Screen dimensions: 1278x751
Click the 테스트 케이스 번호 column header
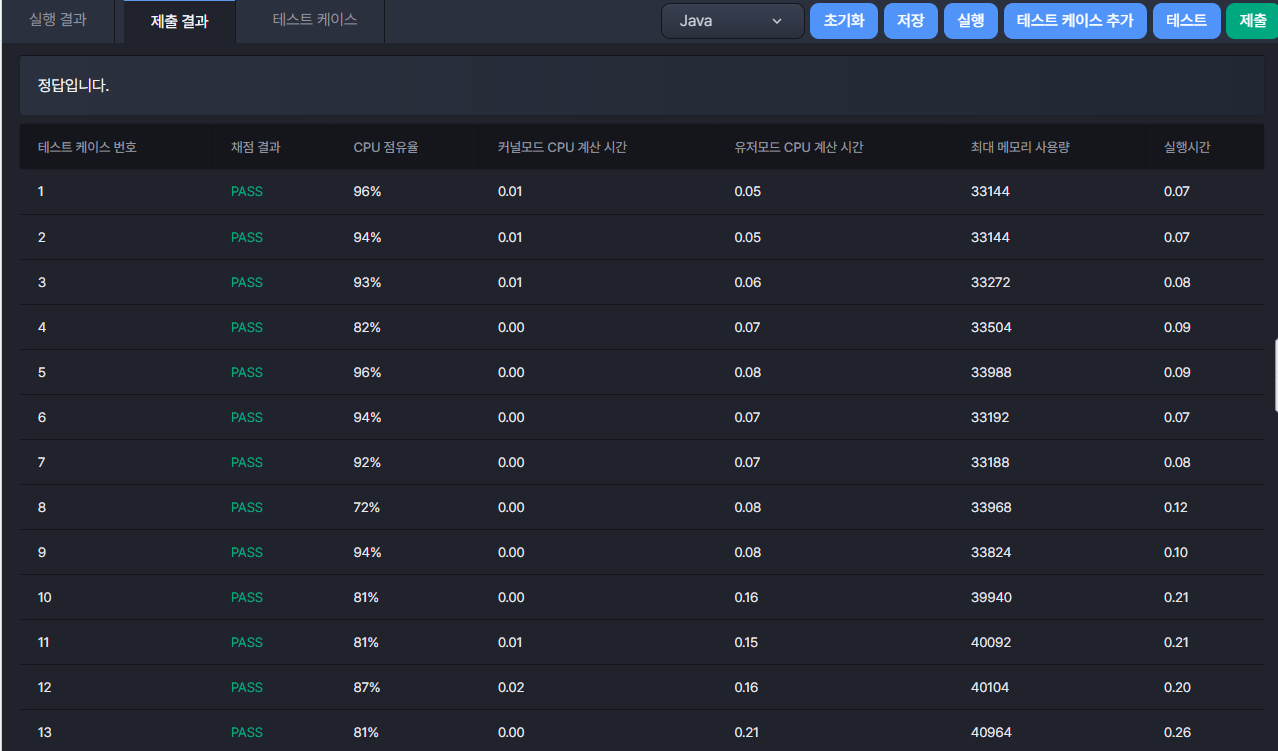[87, 147]
